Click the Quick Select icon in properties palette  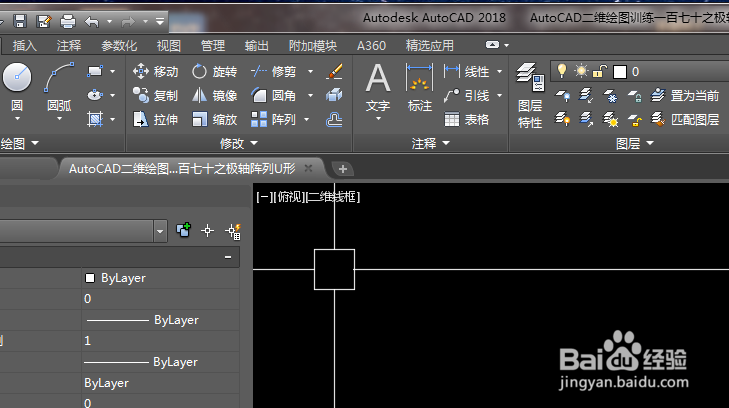(233, 231)
